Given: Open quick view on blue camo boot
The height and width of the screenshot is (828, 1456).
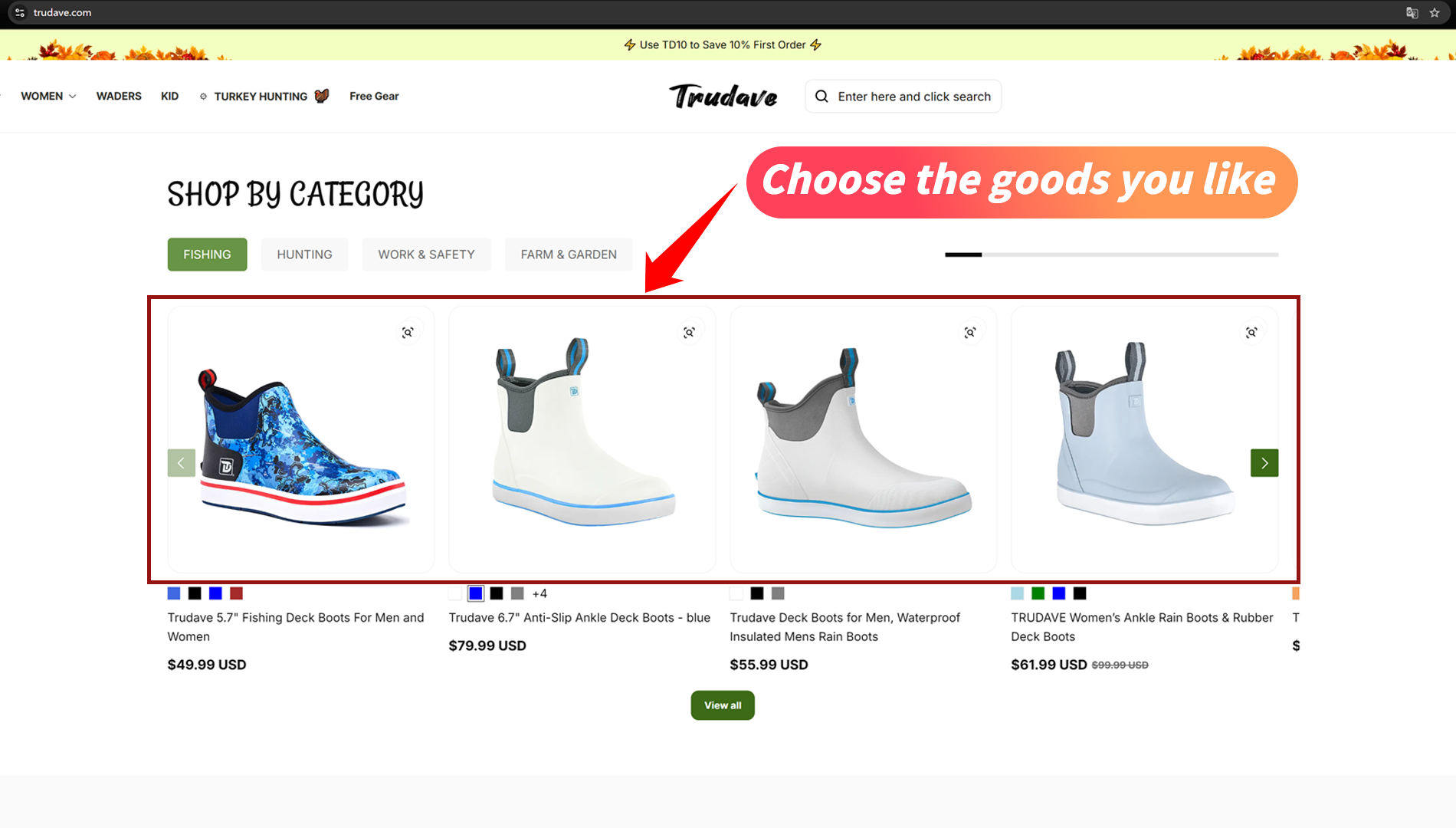Looking at the screenshot, I should [408, 332].
